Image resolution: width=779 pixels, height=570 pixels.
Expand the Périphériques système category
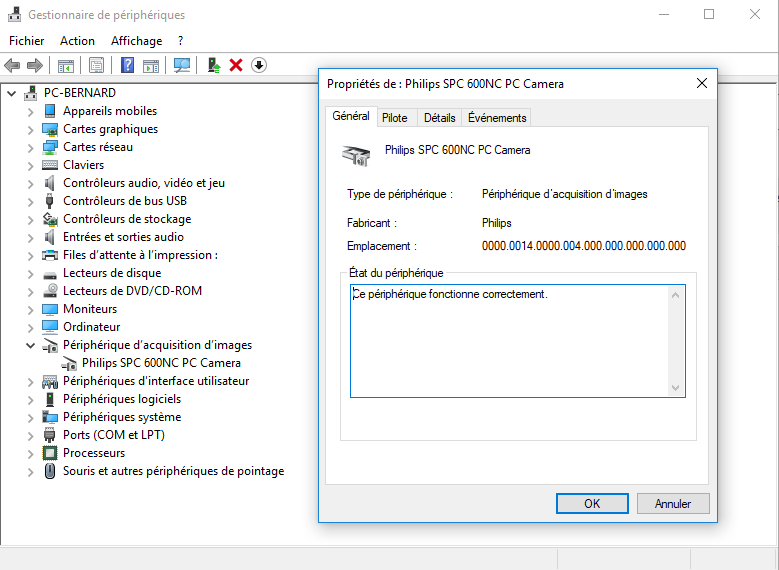(x=30, y=417)
